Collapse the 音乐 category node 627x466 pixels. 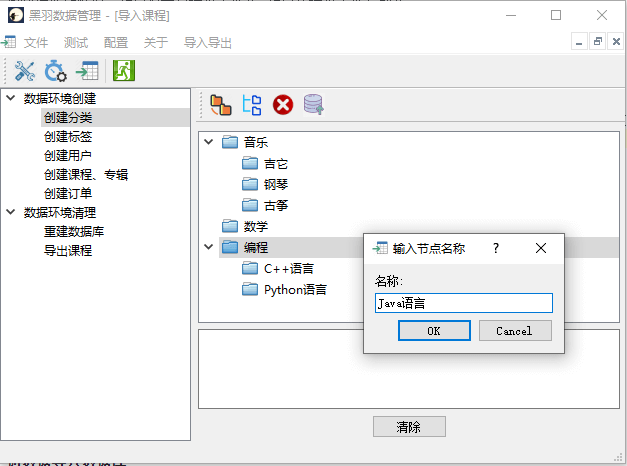pos(209,142)
